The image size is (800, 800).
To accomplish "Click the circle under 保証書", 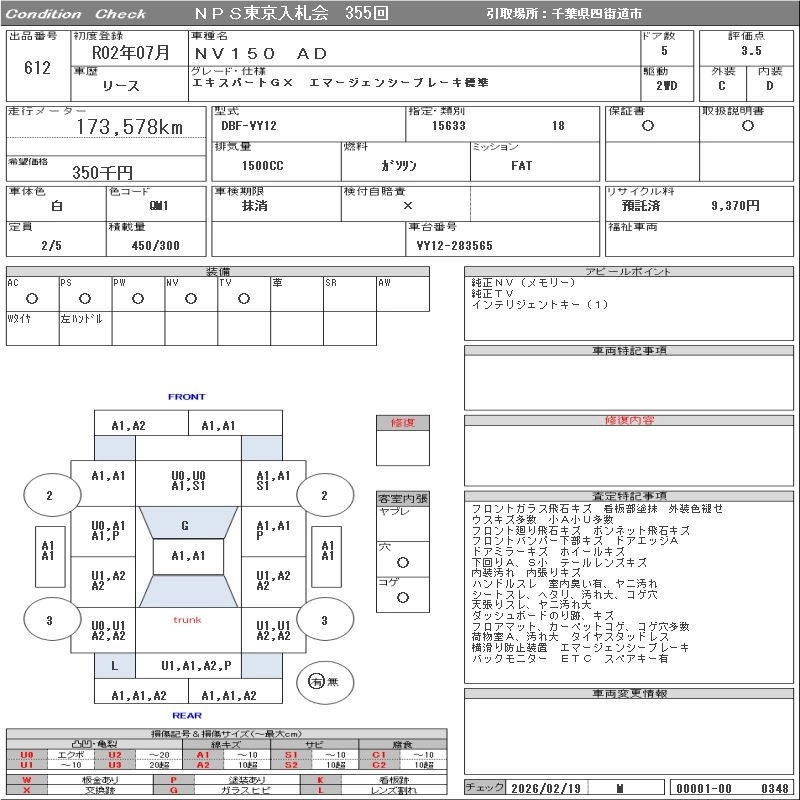I will point(647,126).
